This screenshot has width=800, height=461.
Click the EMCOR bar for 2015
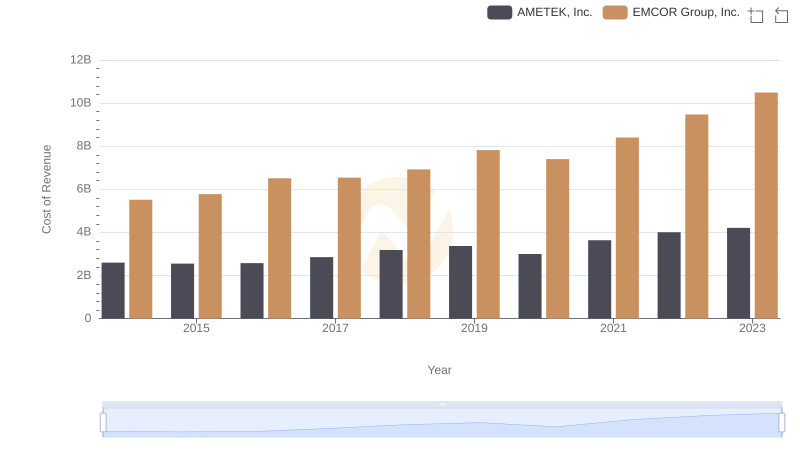[x=210, y=256]
